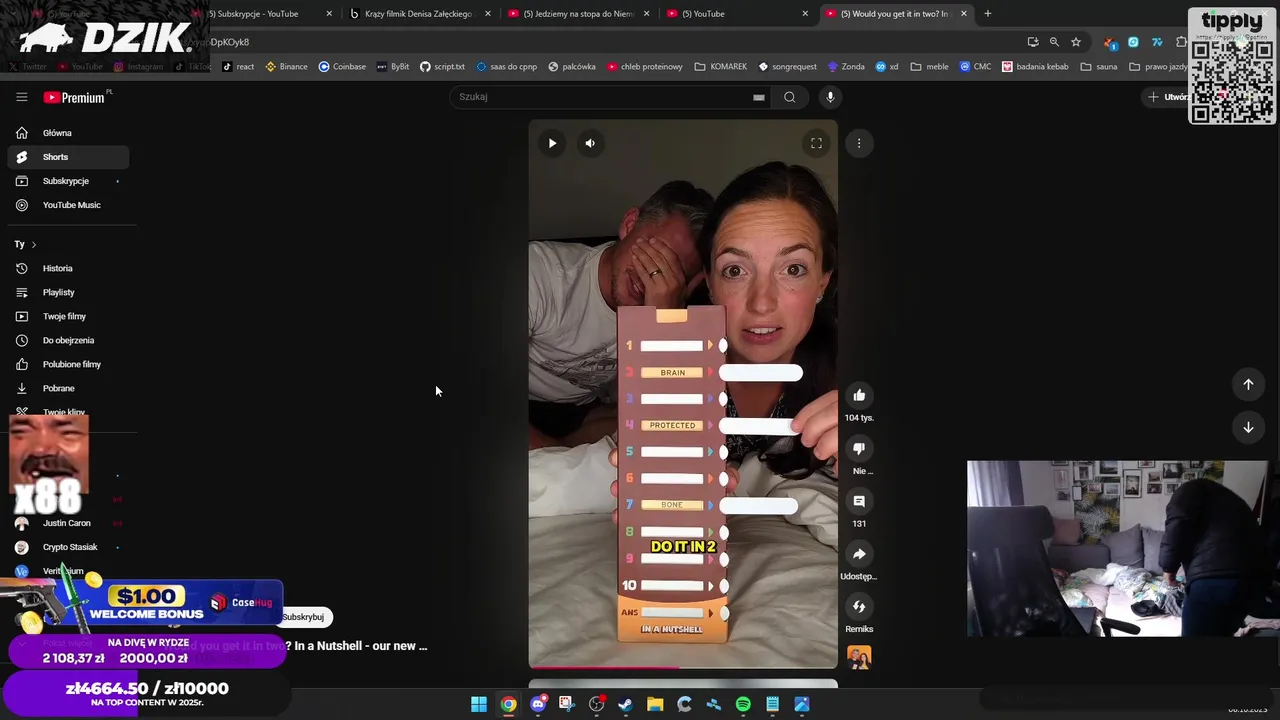Bookmark this page with the star icon
This screenshot has width=1280, height=720.
[x=1076, y=42]
